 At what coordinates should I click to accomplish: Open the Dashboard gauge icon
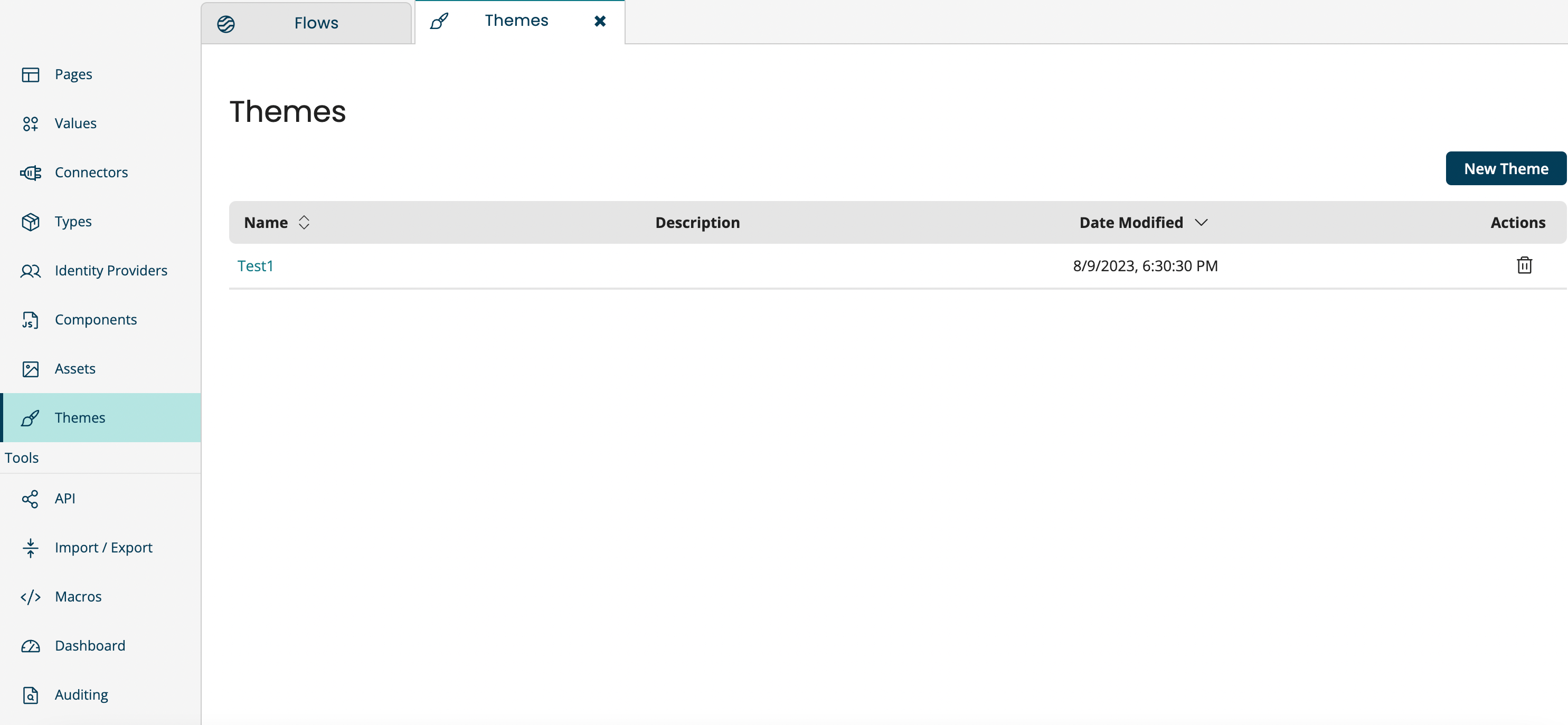tap(31, 646)
